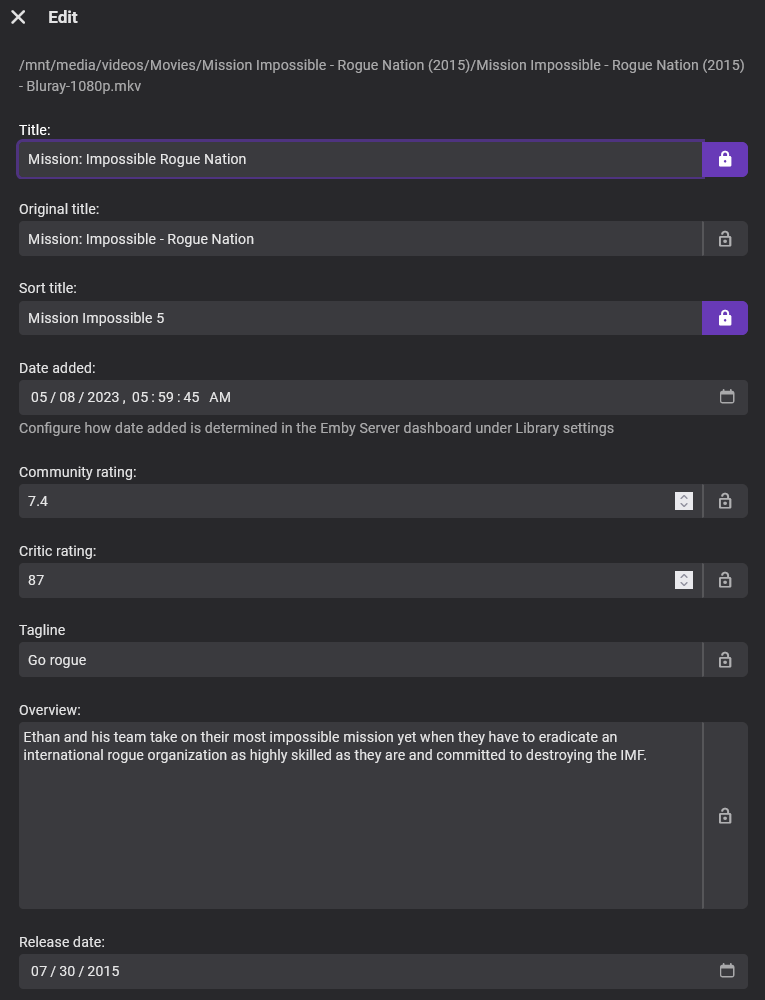Close the Edit dialog with X icon
The height and width of the screenshot is (1000, 765).
18,17
